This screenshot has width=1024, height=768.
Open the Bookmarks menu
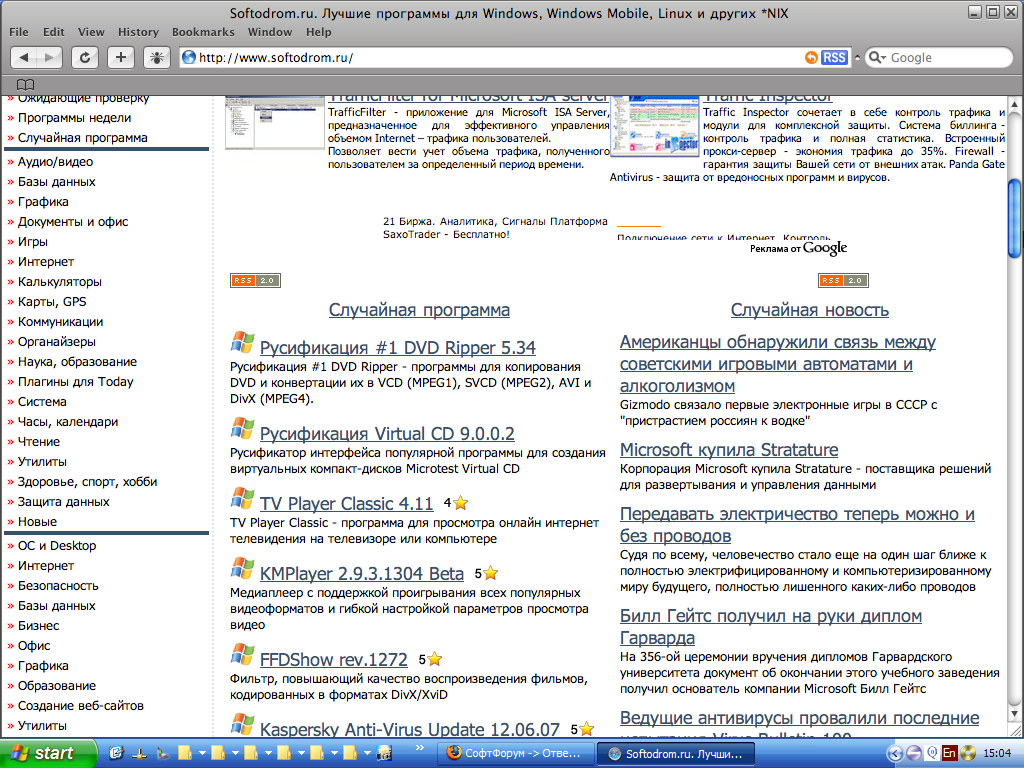[203, 32]
